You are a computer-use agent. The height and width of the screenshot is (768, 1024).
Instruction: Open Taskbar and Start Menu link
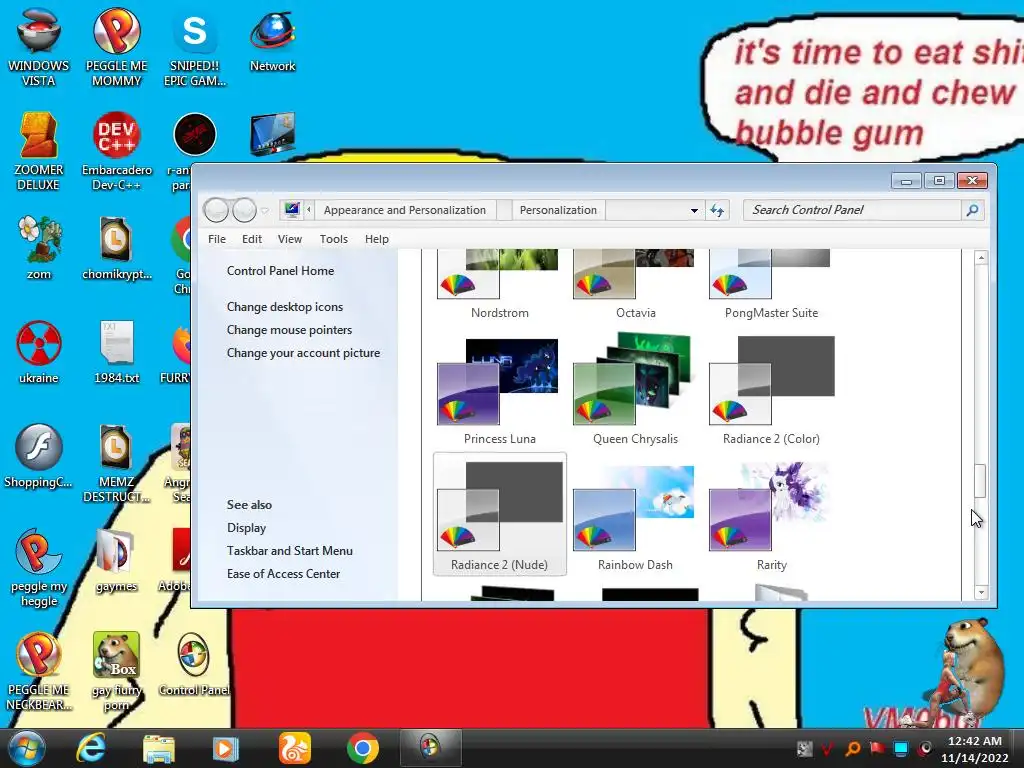(289, 551)
